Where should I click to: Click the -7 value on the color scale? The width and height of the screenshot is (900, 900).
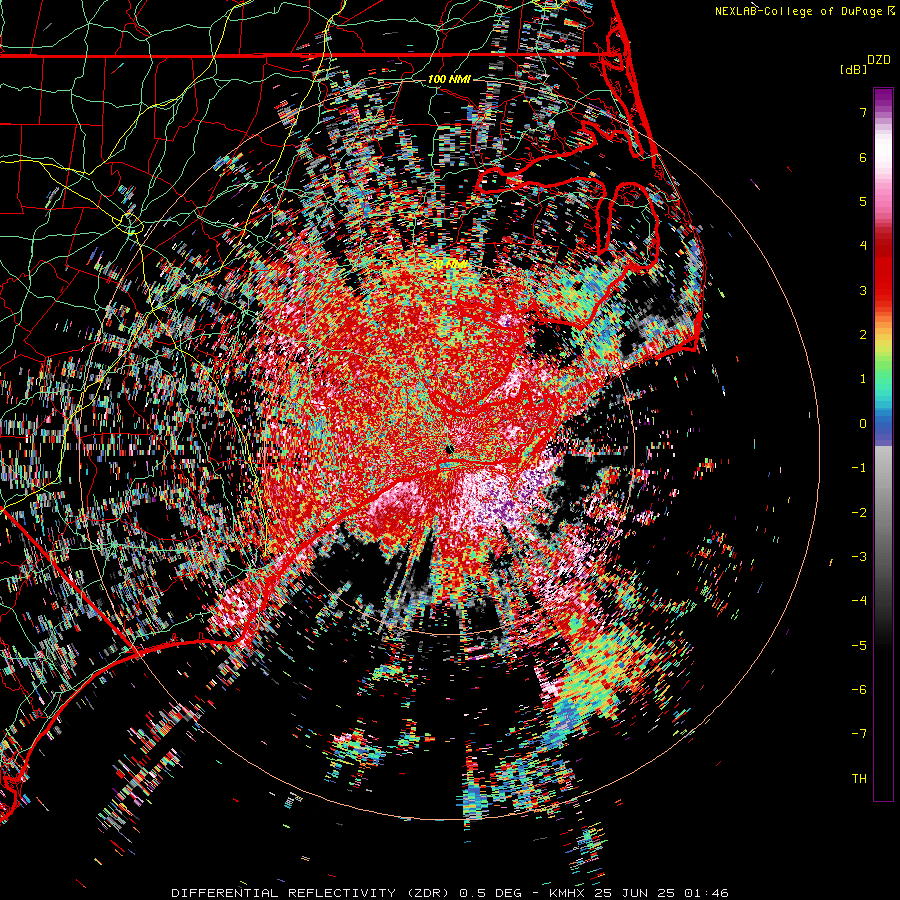coord(859,734)
